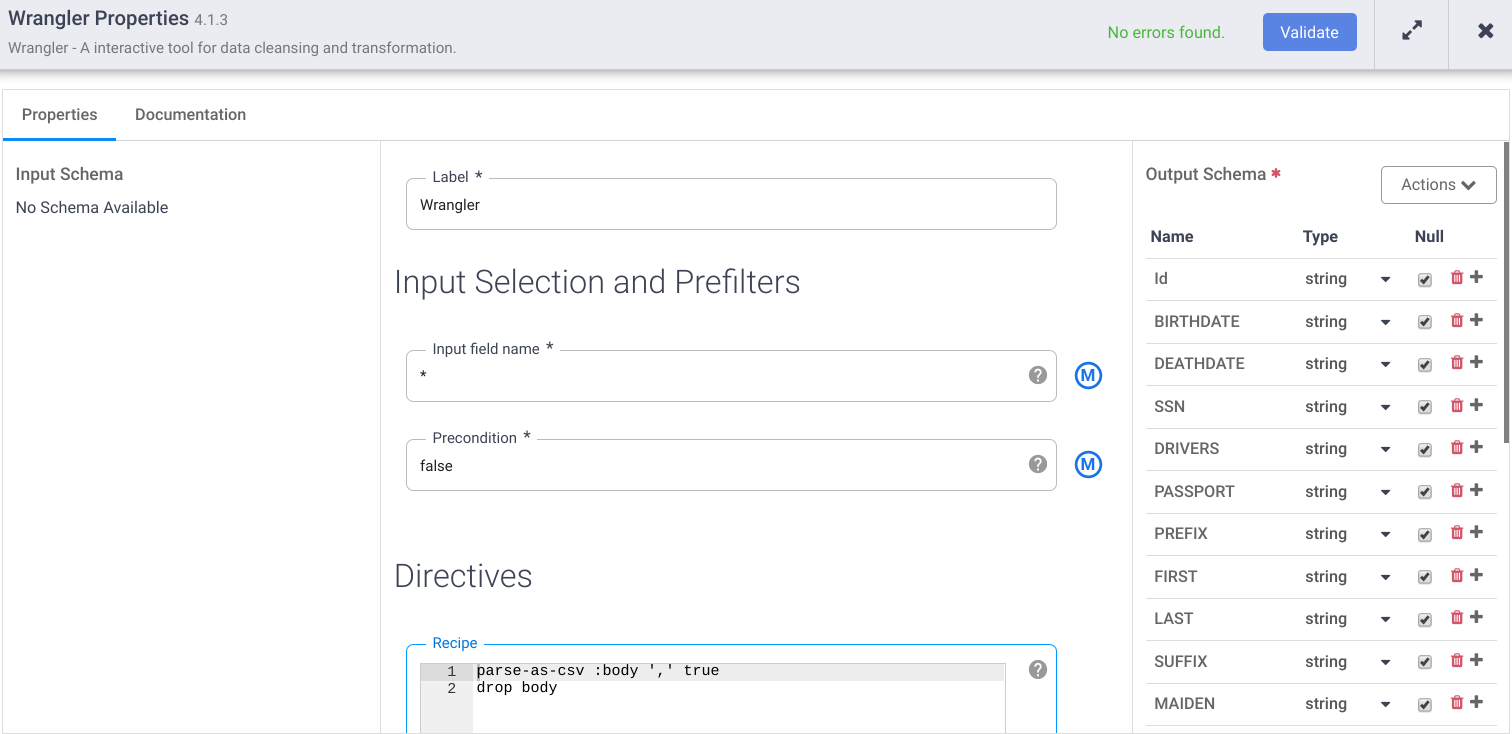Click the macro icon beside Precondition
Screen dimensions: 1512x734
tap(1088, 465)
